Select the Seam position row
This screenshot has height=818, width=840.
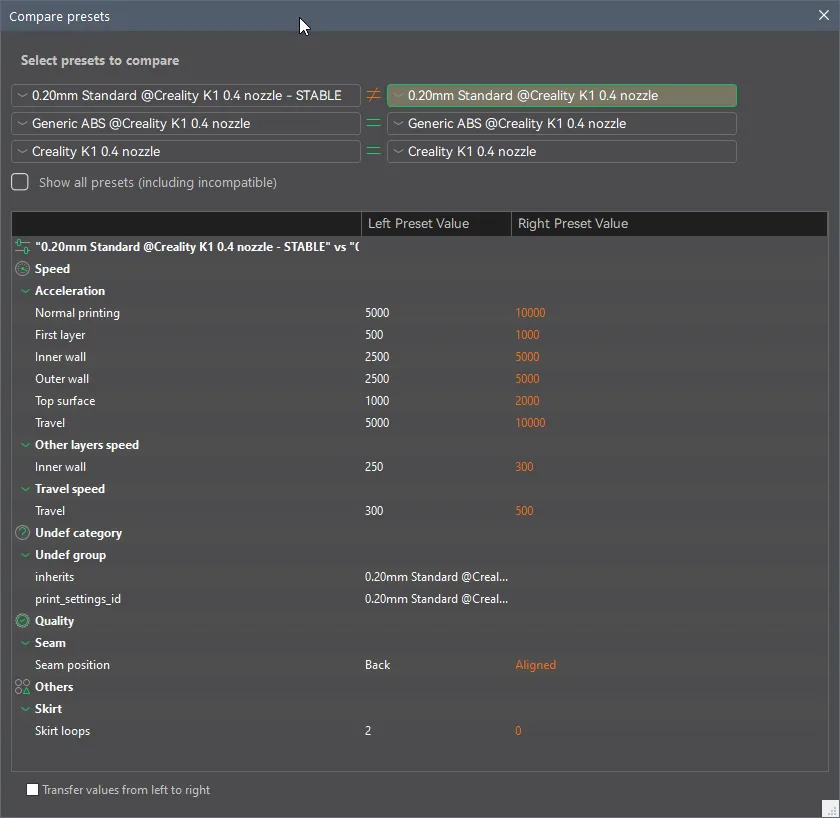click(72, 665)
